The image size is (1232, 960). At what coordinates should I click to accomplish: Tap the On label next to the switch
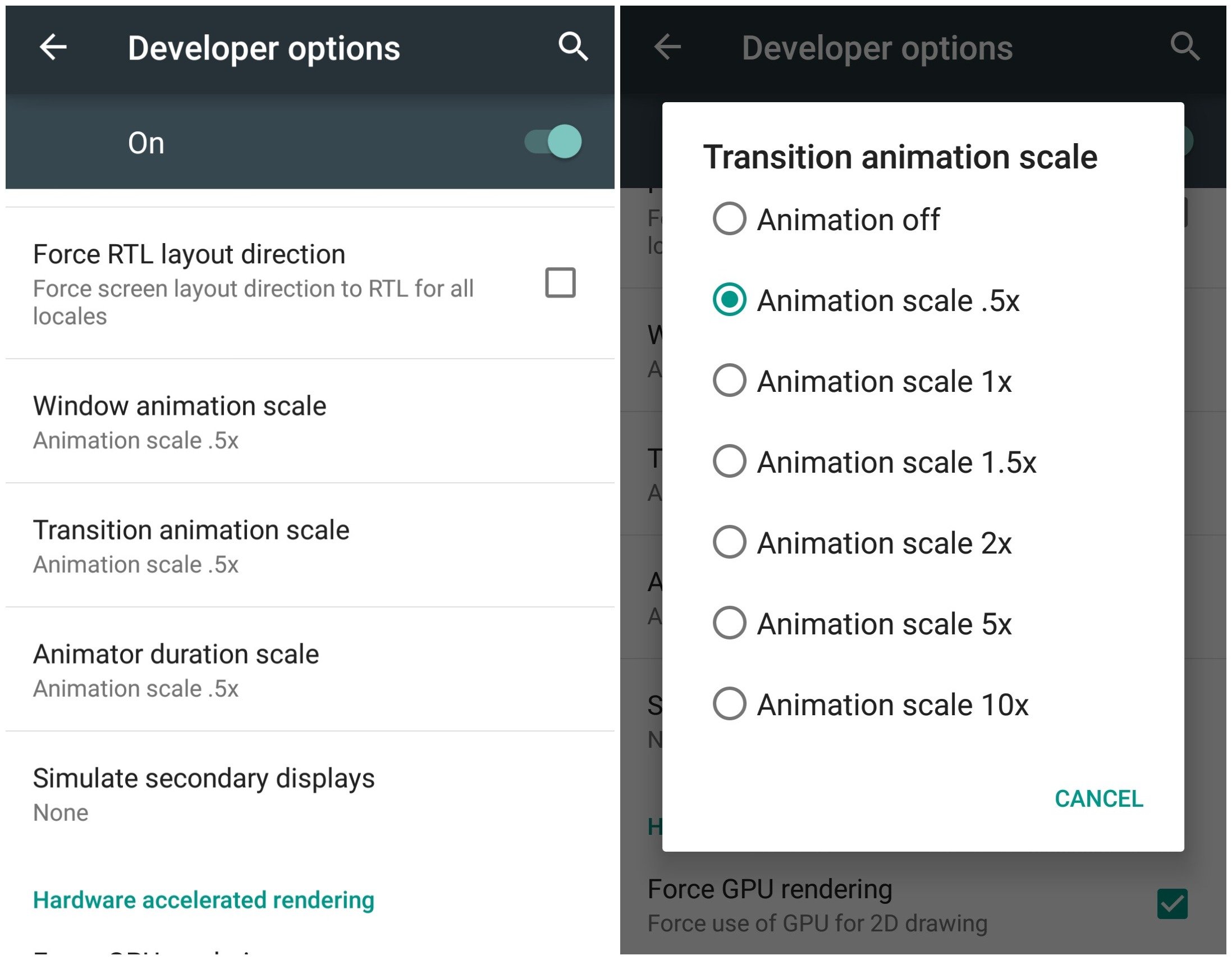point(146,143)
